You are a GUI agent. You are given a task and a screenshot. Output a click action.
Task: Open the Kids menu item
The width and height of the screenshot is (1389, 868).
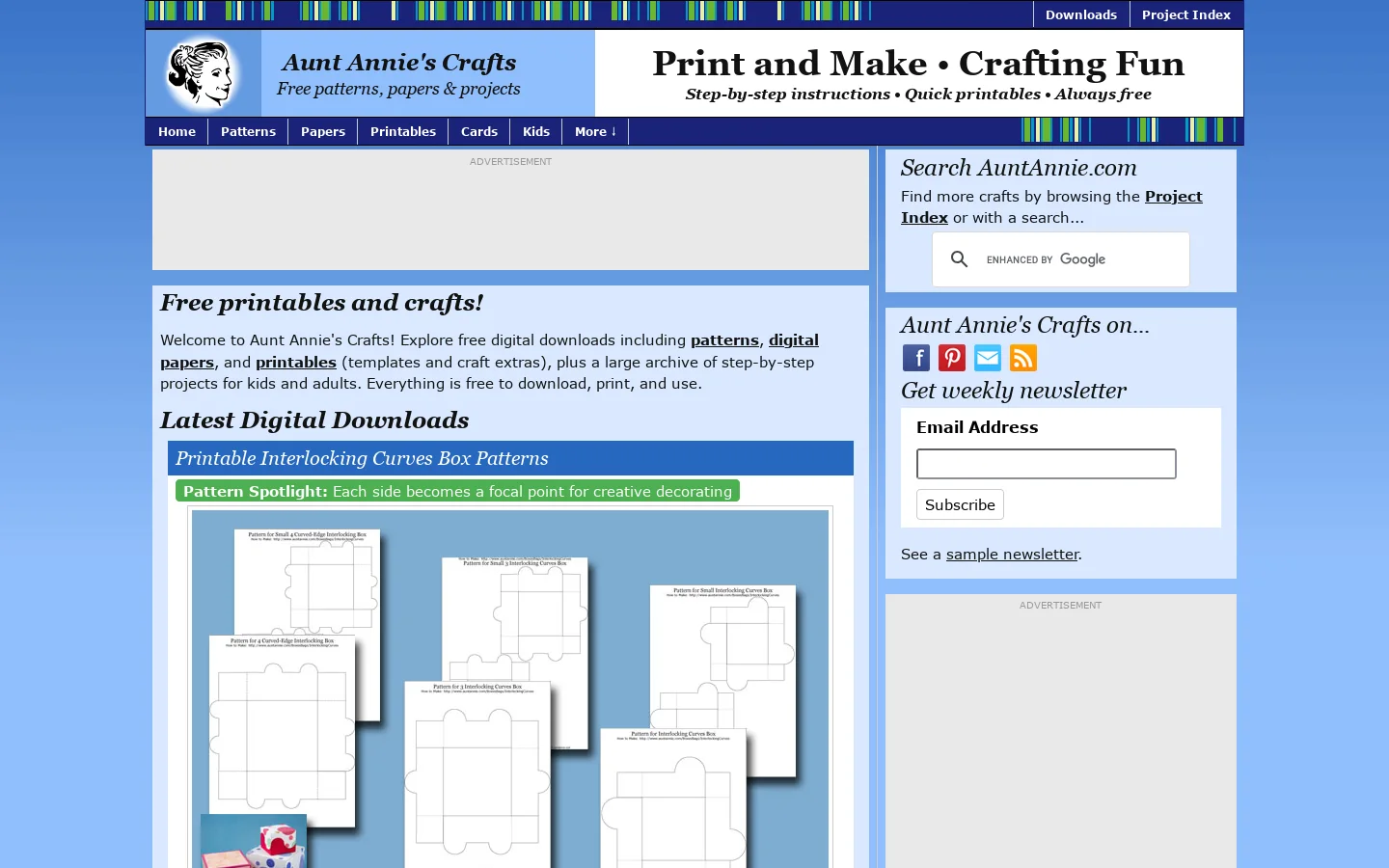coord(535,132)
